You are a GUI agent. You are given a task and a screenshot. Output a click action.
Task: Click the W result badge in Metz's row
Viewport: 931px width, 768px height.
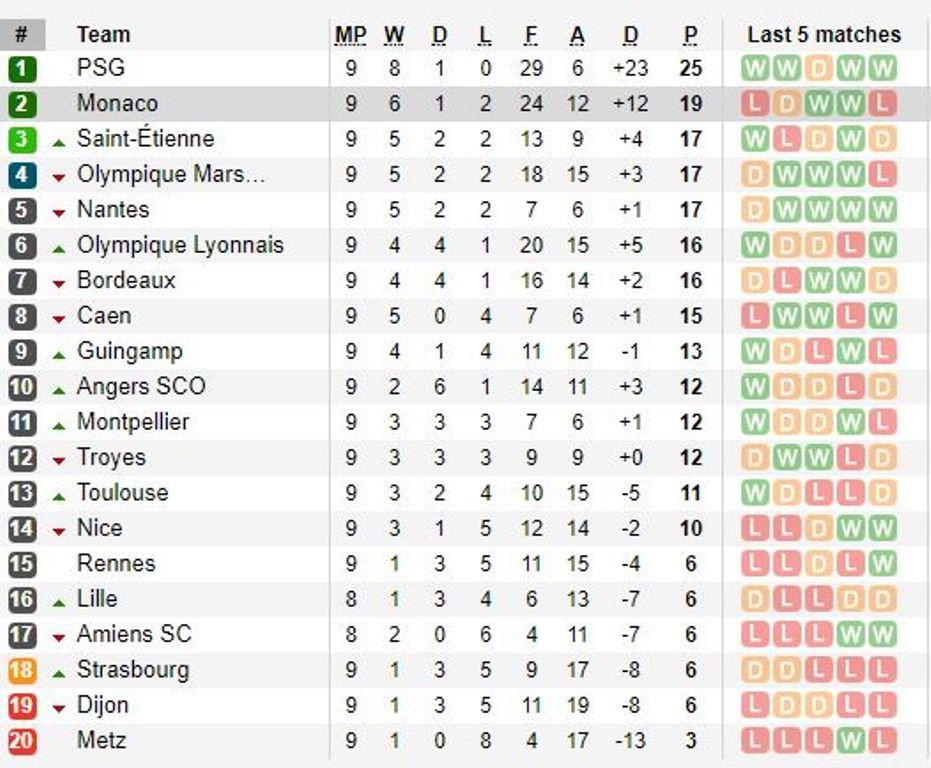(x=850, y=741)
